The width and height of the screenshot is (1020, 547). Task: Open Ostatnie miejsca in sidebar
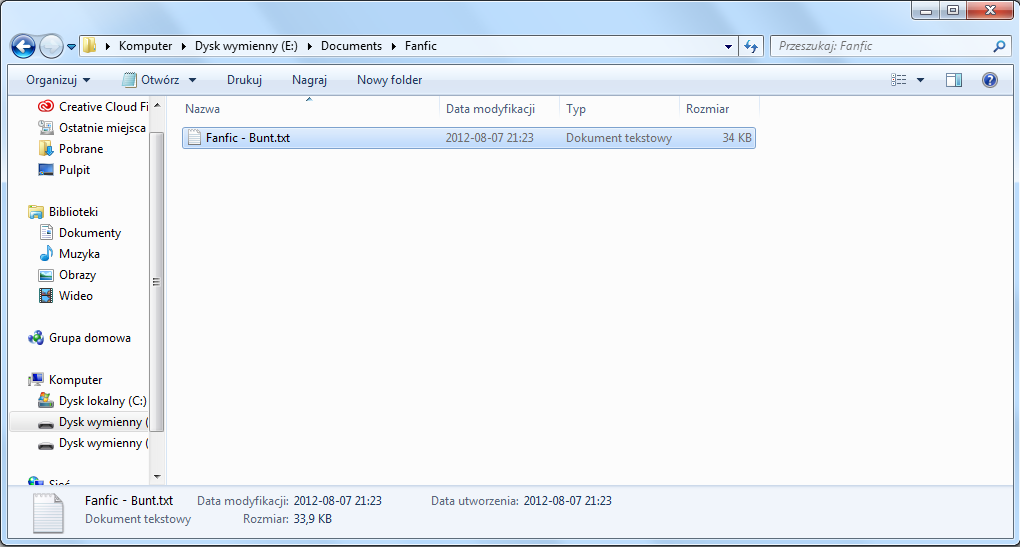tap(102, 128)
